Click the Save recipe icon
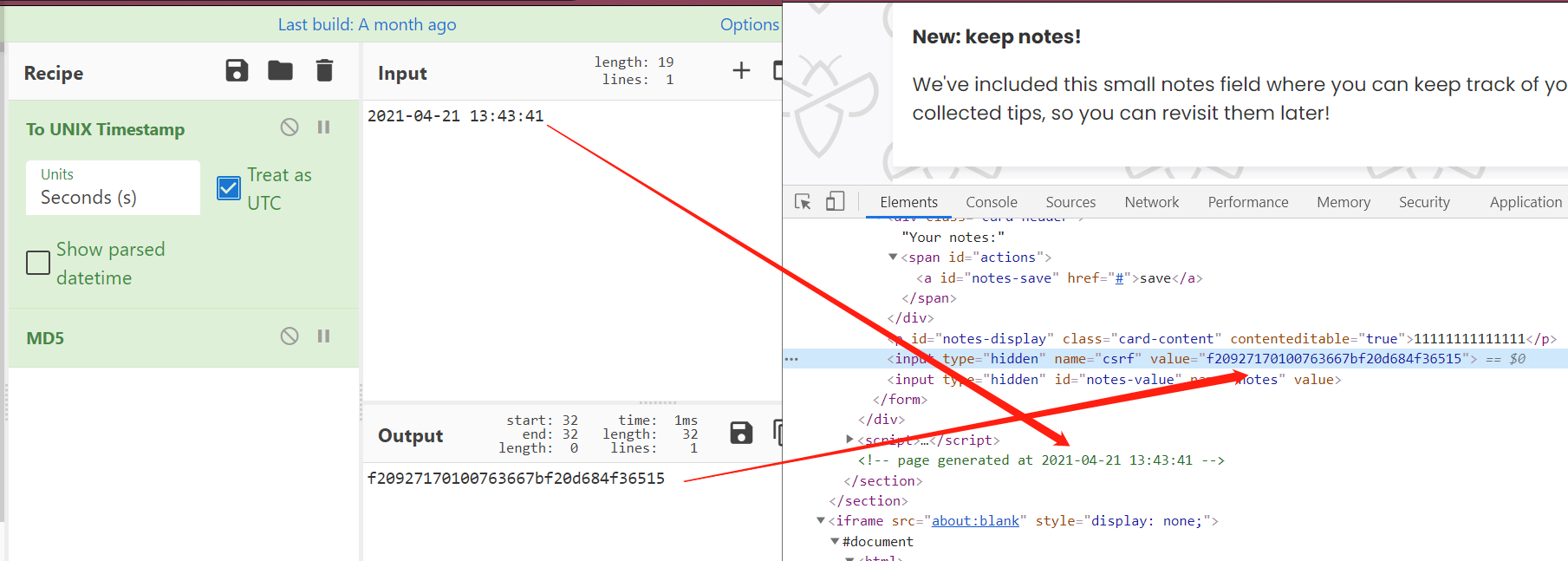 237,71
